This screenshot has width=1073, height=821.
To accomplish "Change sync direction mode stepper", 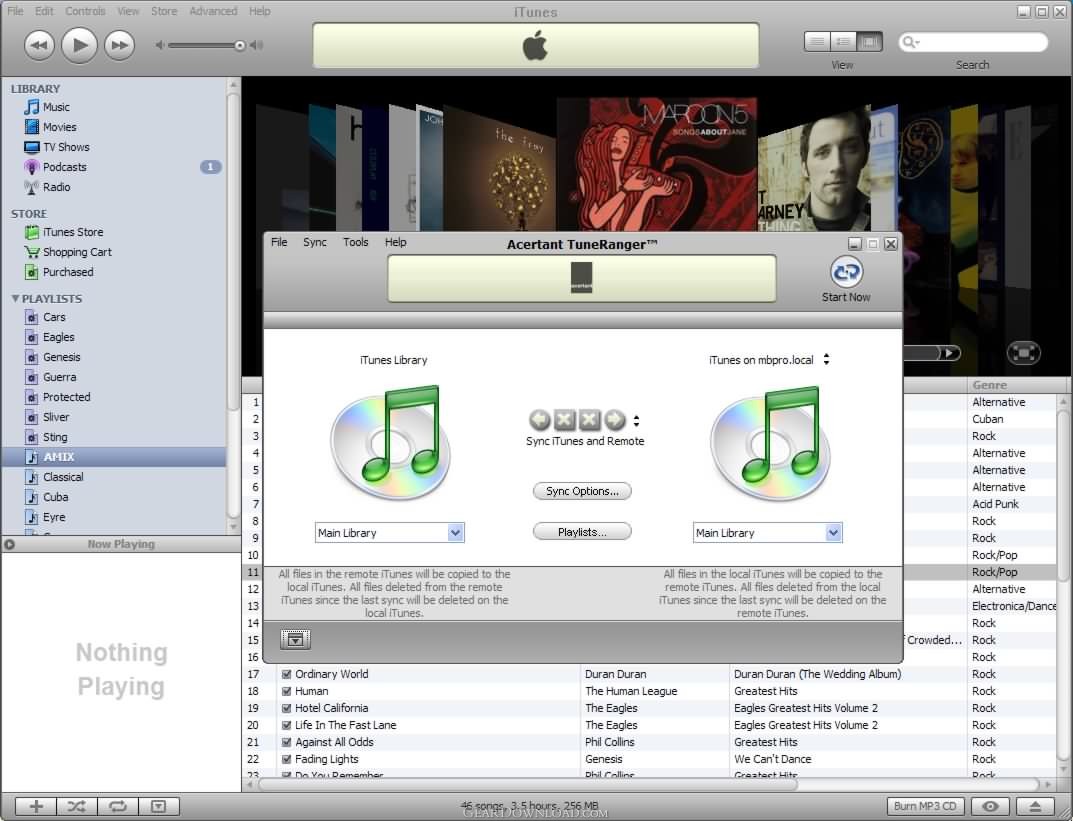I will 636,420.
